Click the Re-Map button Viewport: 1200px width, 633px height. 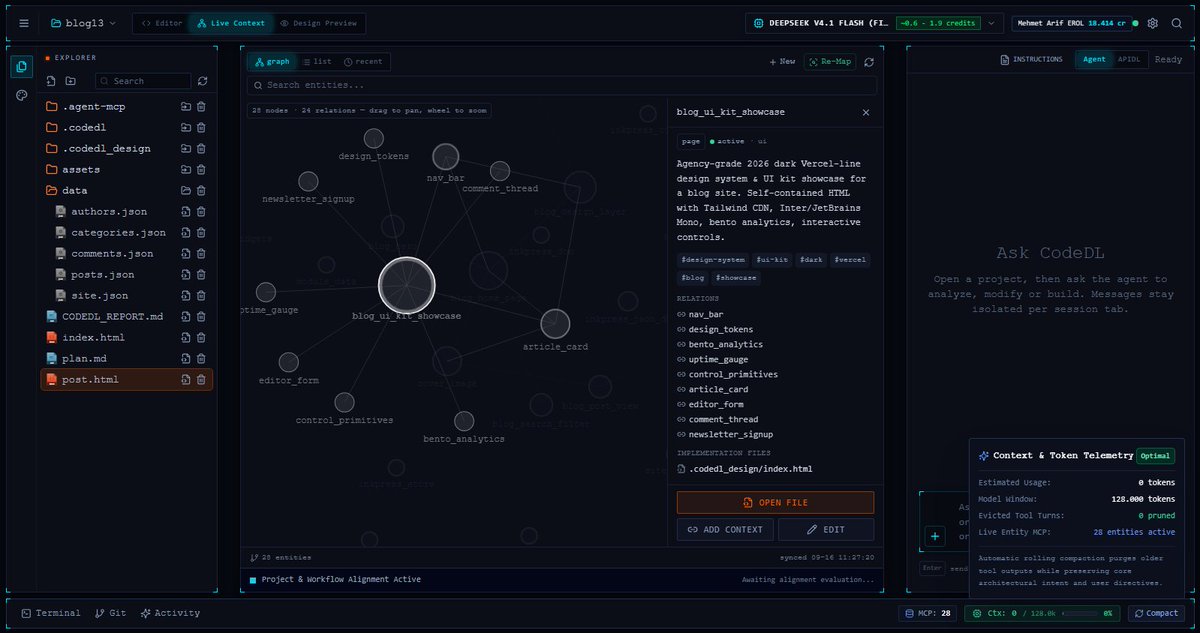(829, 61)
